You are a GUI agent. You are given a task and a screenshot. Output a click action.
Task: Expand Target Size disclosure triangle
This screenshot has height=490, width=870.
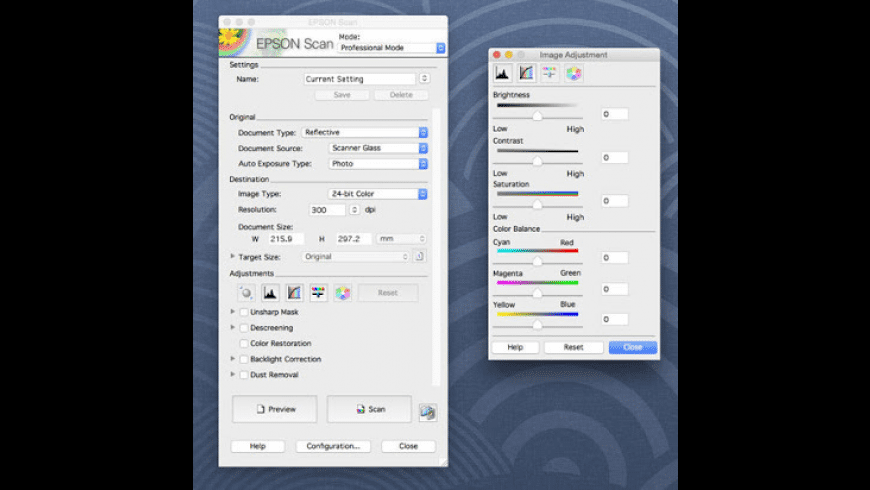pos(232,256)
